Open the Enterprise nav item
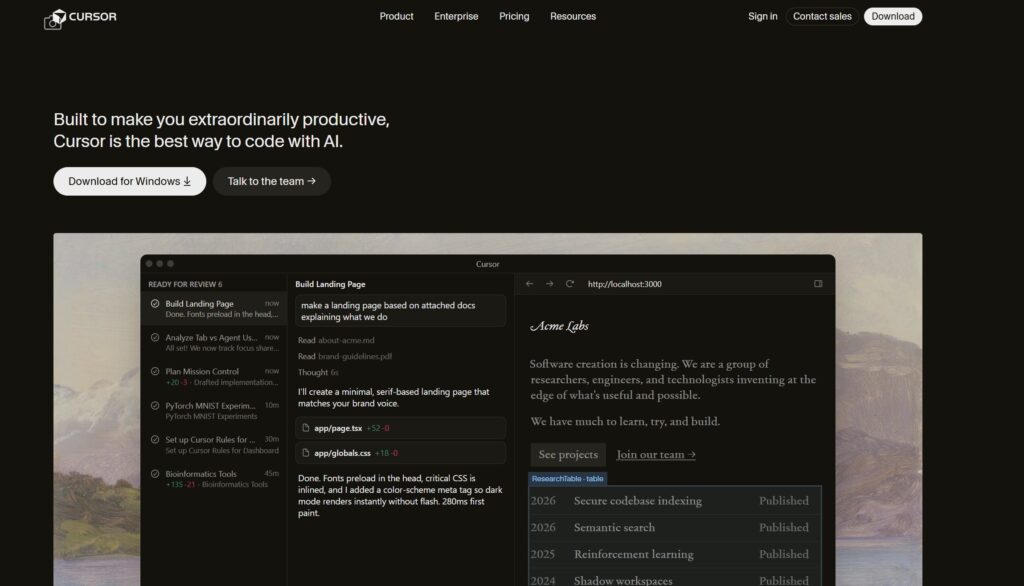 [x=456, y=16]
